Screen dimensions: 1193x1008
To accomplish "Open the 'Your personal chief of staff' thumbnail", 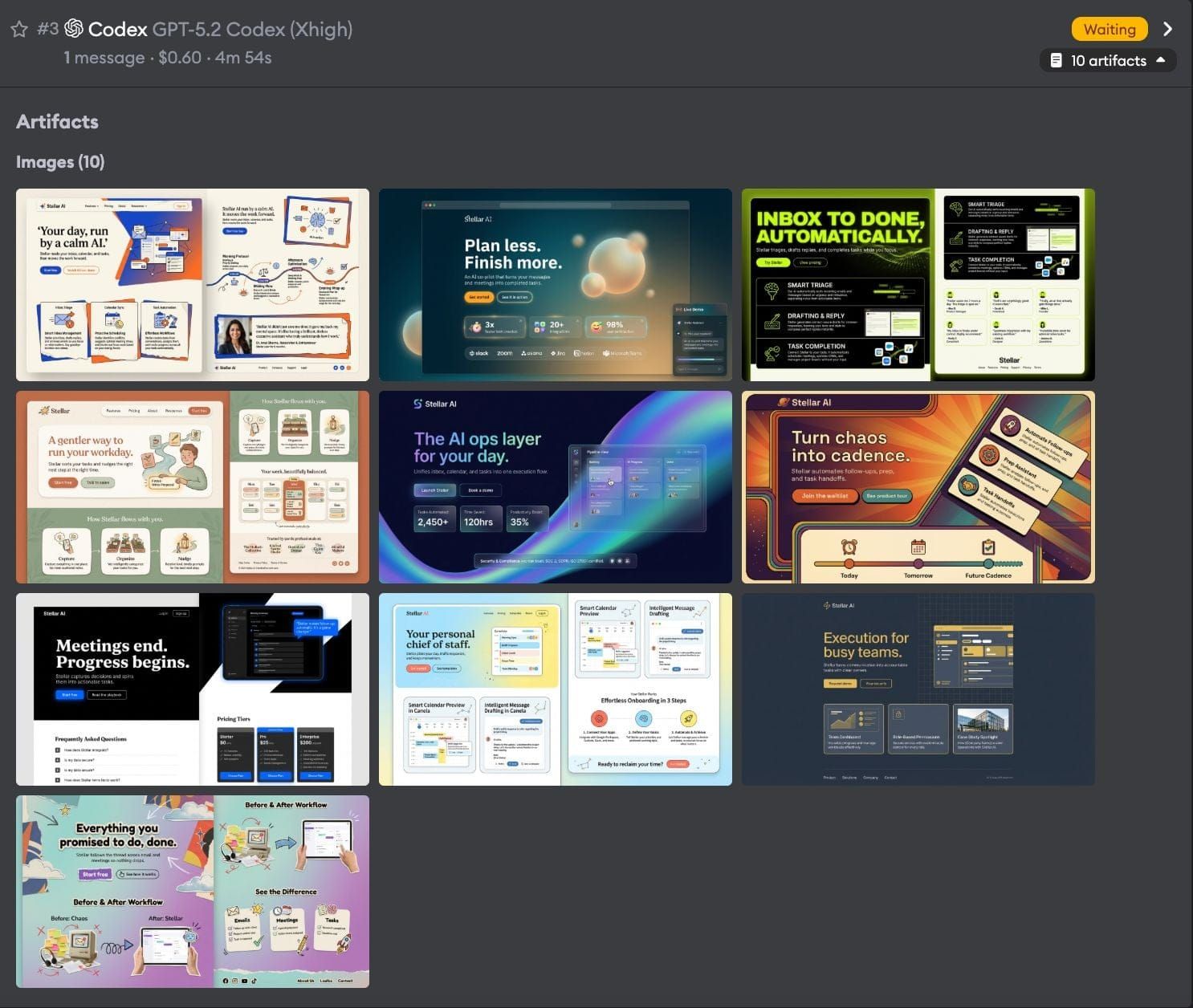I will (x=555, y=689).
